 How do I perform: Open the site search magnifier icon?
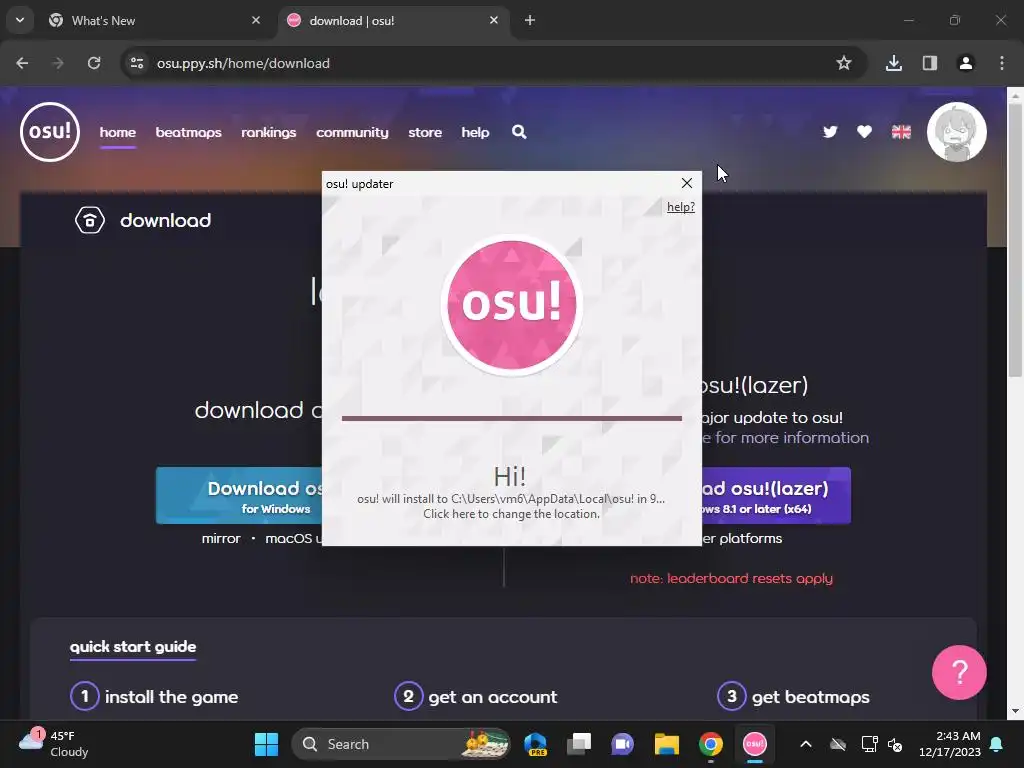coord(519,132)
